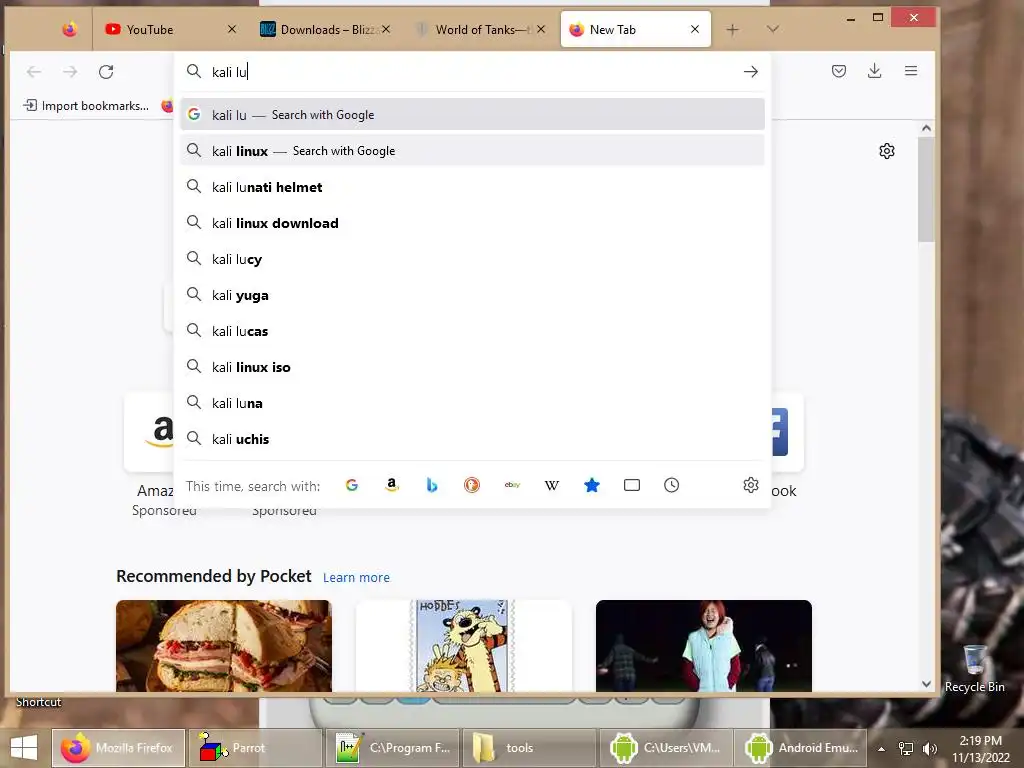Open search settings gear in suggestion panel

tap(751, 485)
